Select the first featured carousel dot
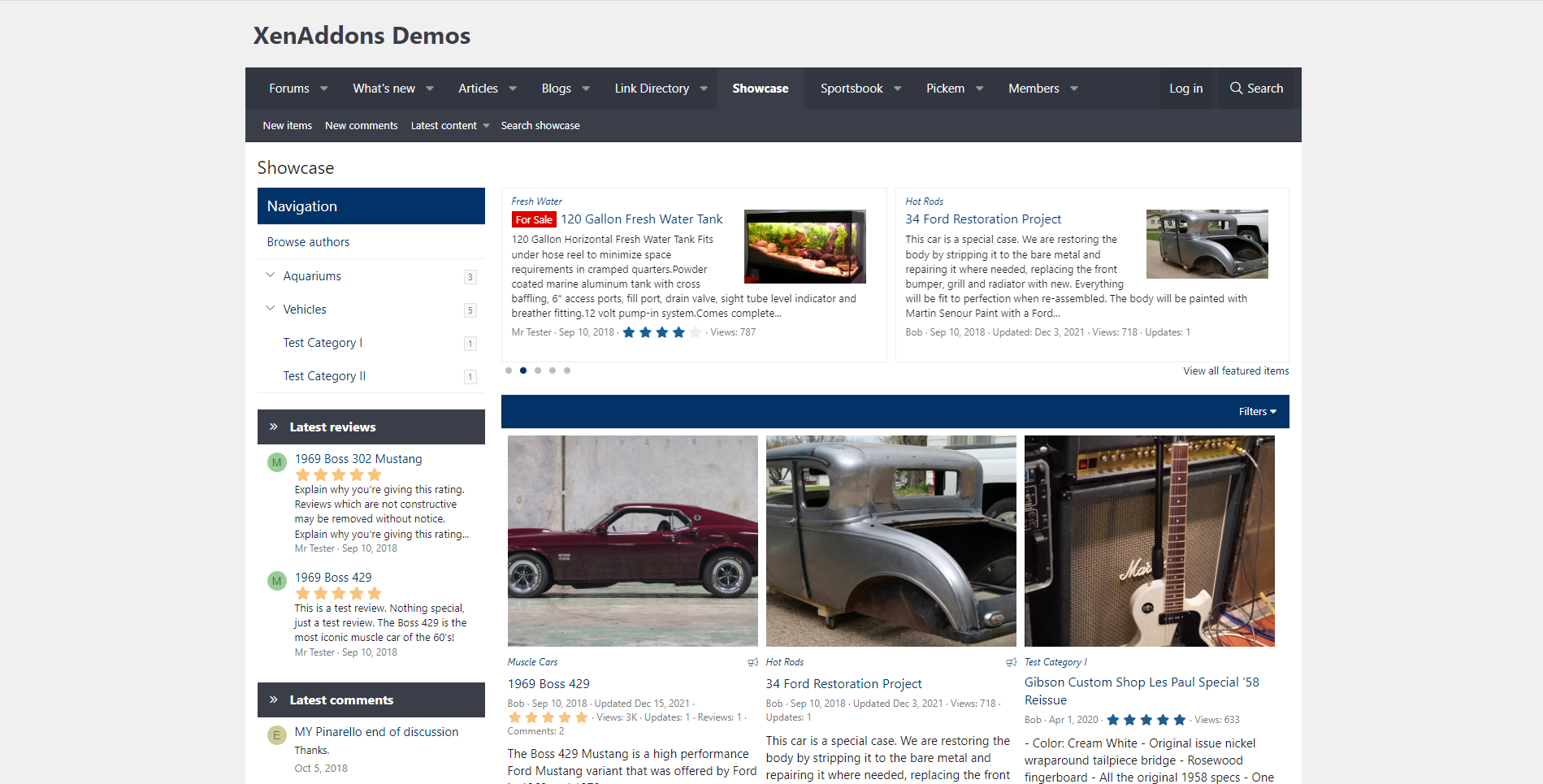The width and height of the screenshot is (1543, 784). click(x=509, y=370)
